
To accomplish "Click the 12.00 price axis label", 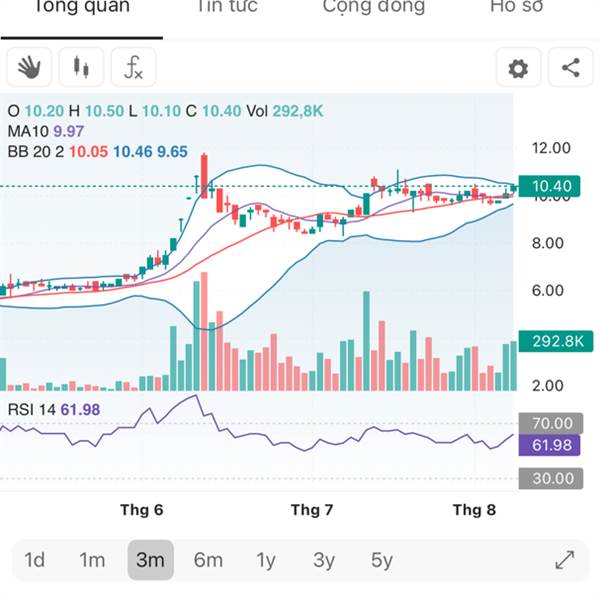I will [x=551, y=148].
